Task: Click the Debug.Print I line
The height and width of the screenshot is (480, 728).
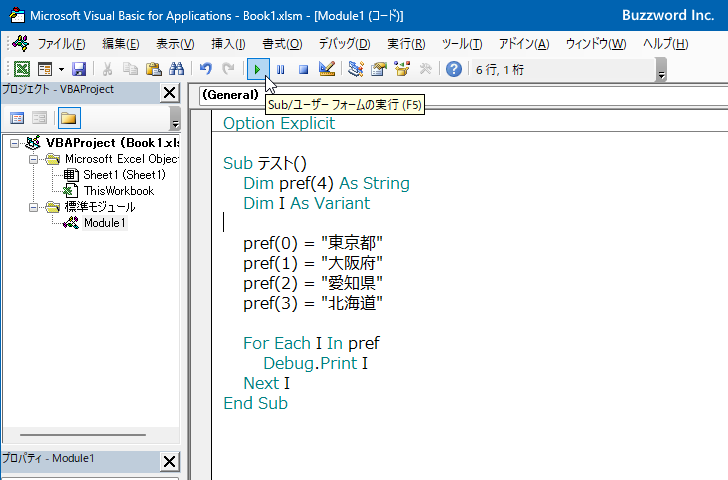Action: pos(315,363)
